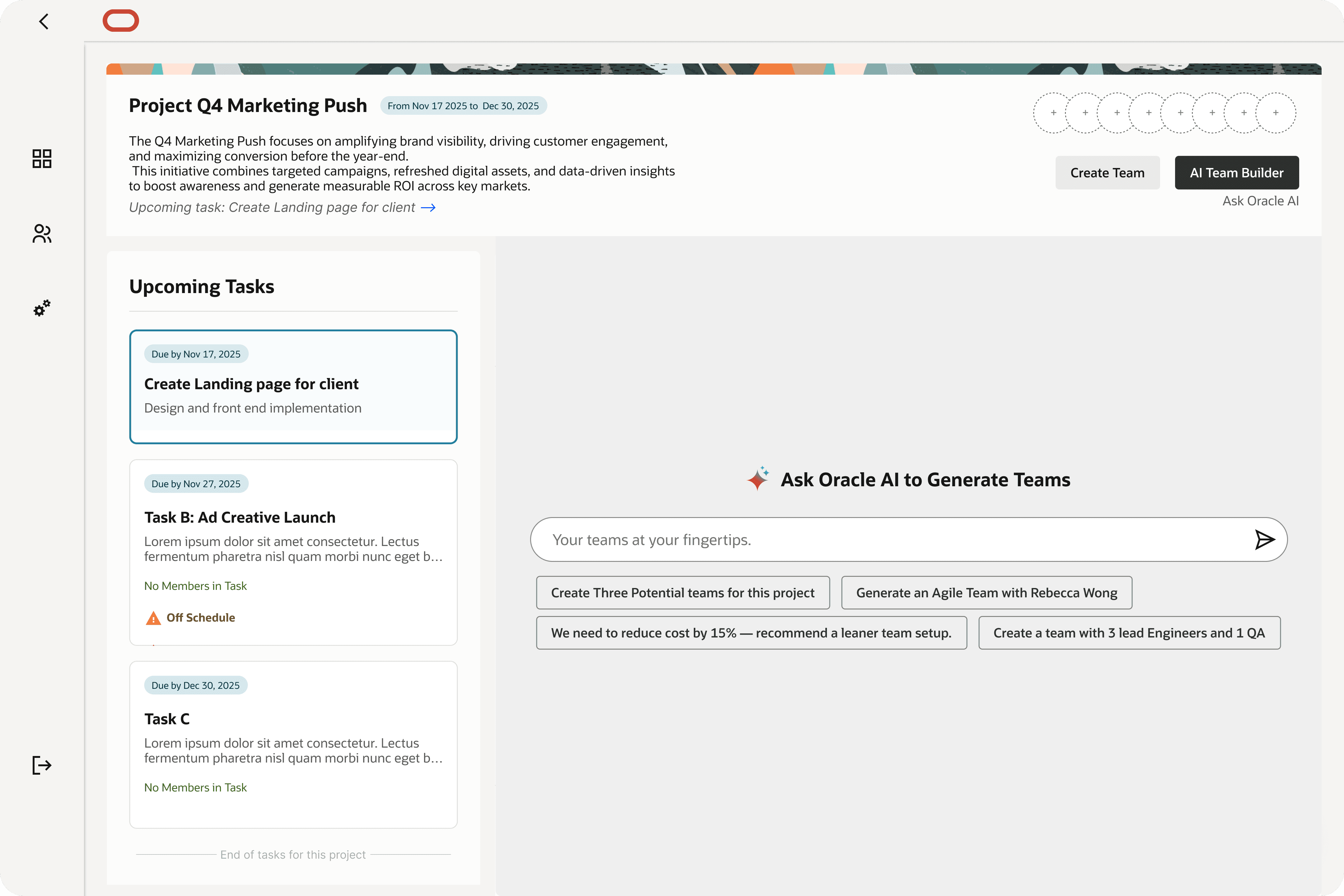Open the dashboard grid icon in sidebar
1344x896 pixels.
(x=42, y=158)
